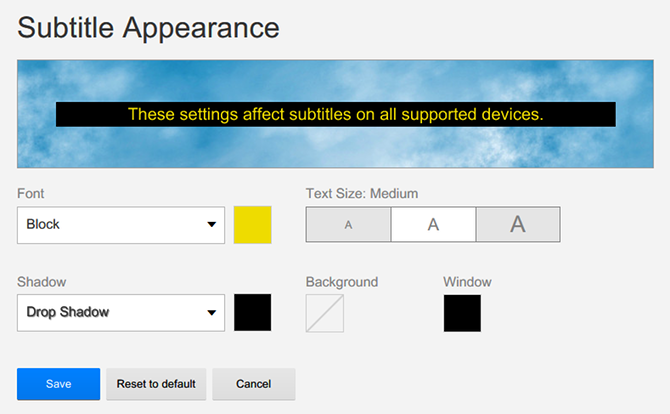
Task: Choose the empty Background color swatch
Action: click(x=325, y=313)
